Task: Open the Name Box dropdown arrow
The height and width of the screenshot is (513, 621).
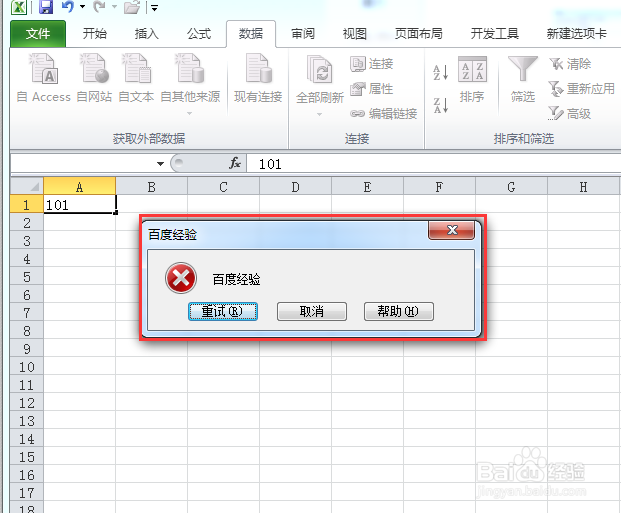Action: pyautogui.click(x=160, y=164)
